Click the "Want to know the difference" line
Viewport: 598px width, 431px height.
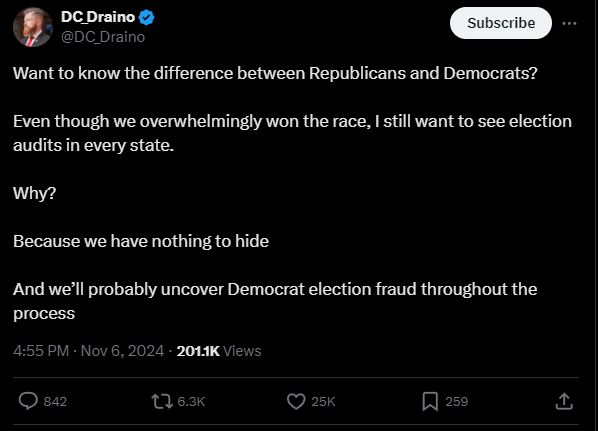[275, 73]
